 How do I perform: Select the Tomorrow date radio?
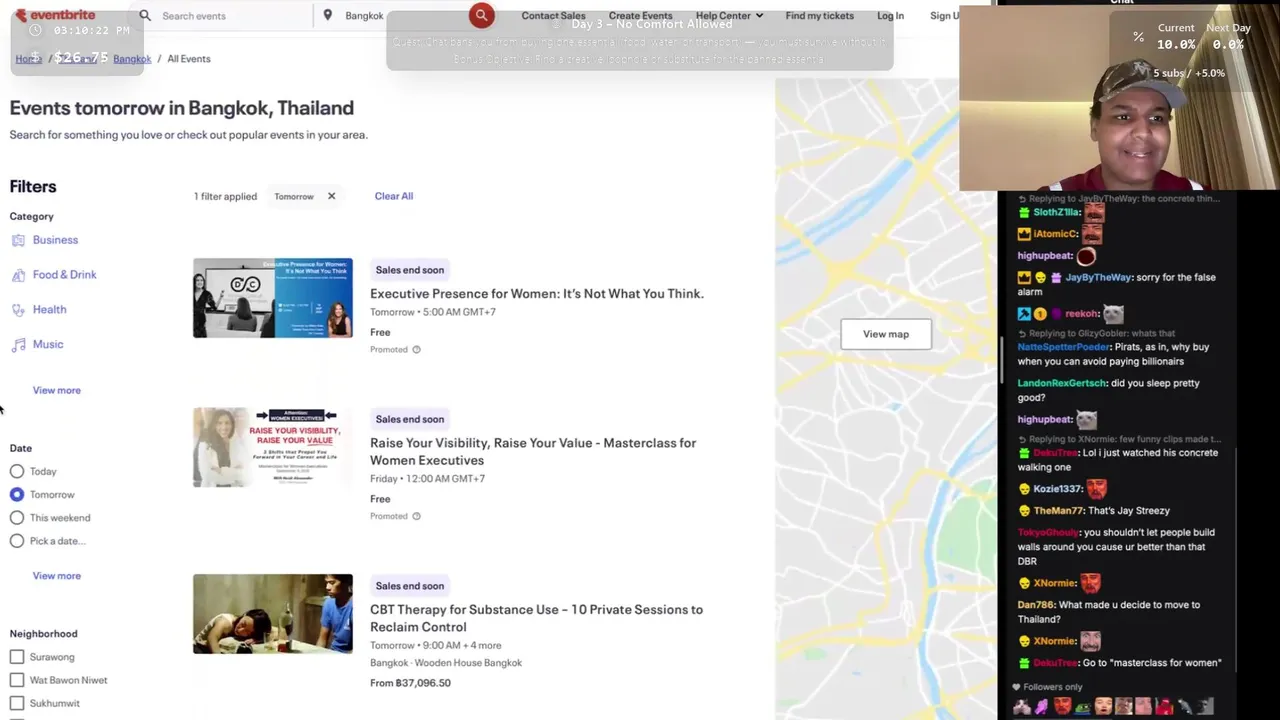point(17,494)
